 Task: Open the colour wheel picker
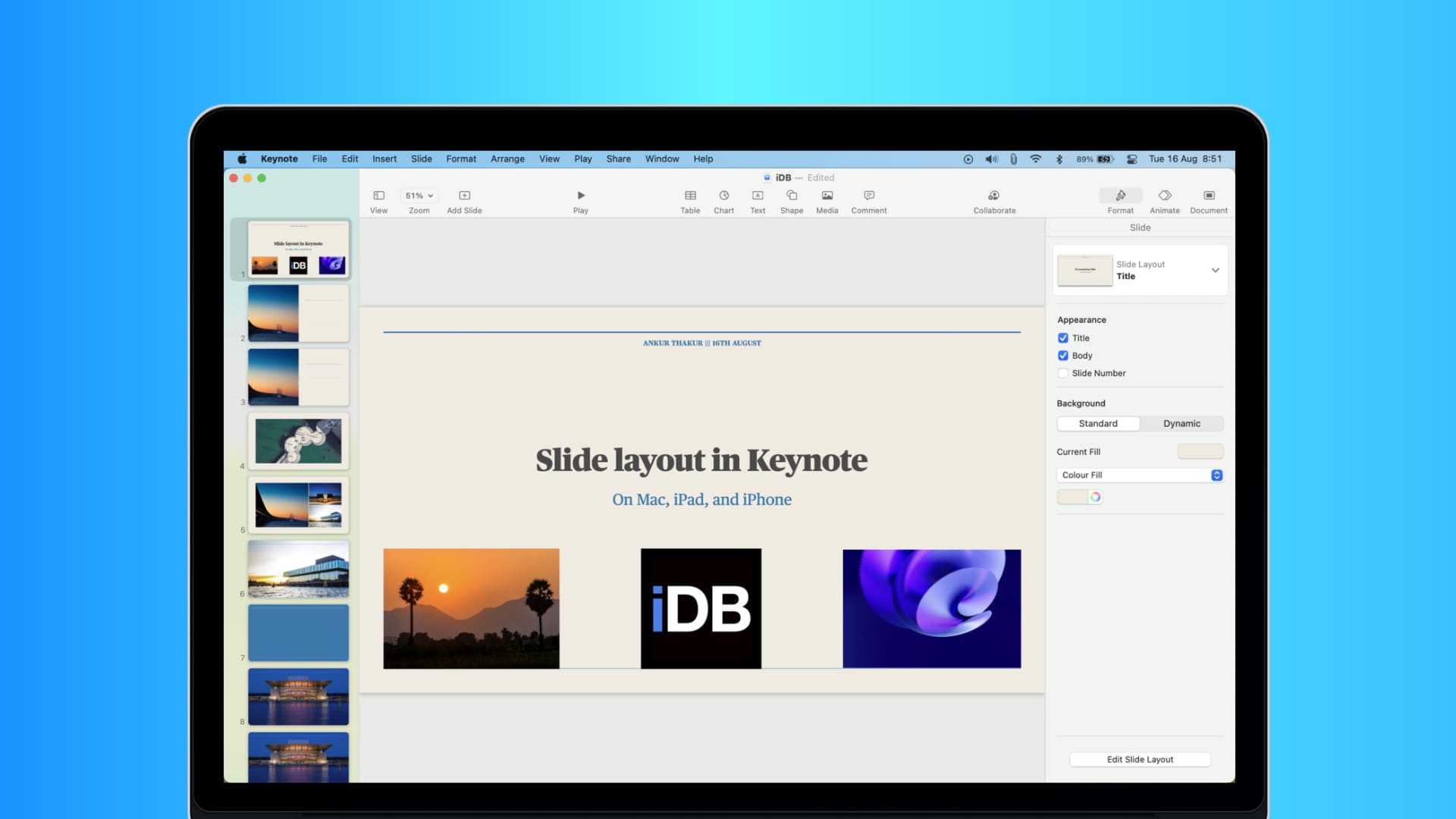click(1095, 497)
